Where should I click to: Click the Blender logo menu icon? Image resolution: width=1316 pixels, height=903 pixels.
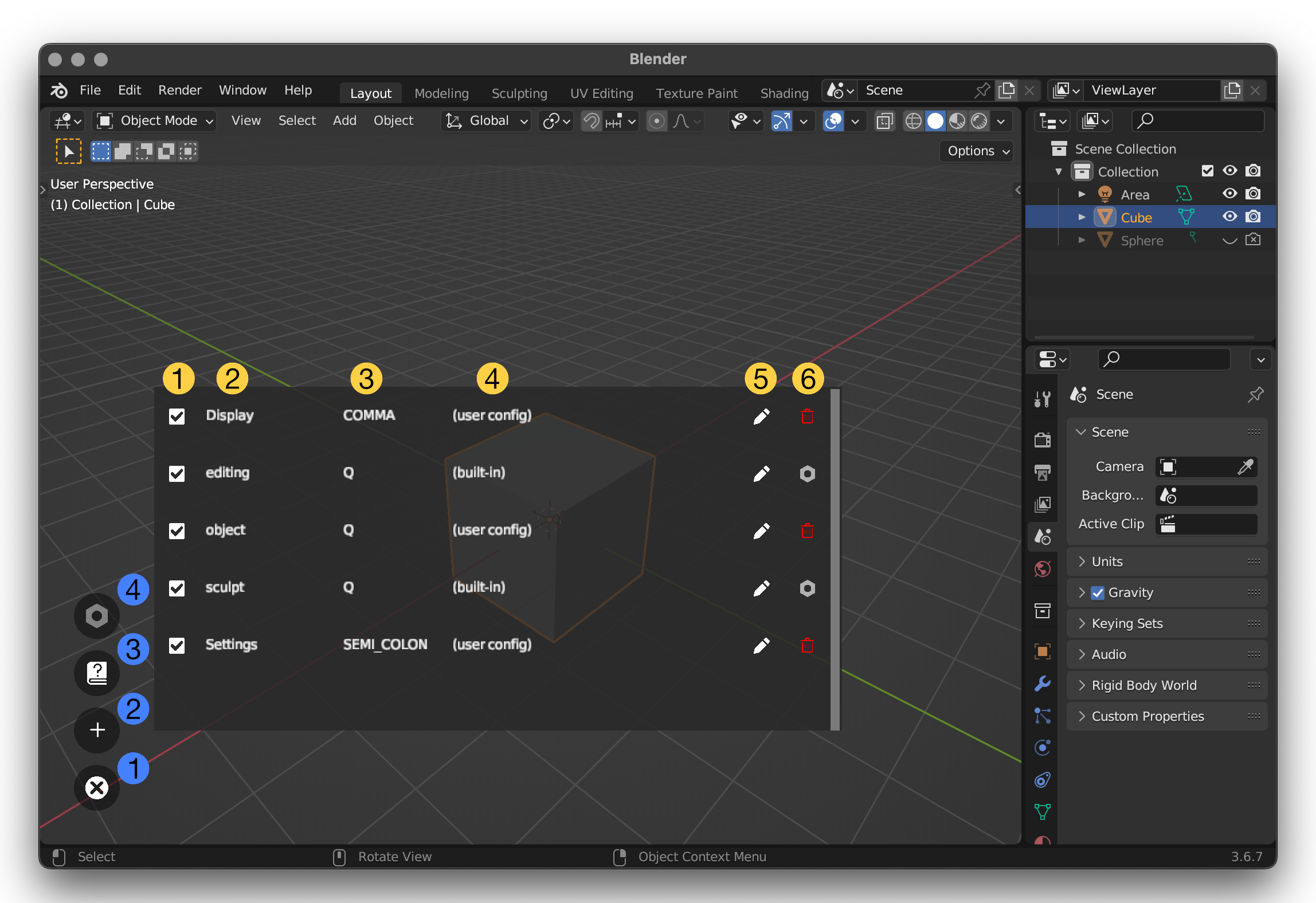click(59, 91)
